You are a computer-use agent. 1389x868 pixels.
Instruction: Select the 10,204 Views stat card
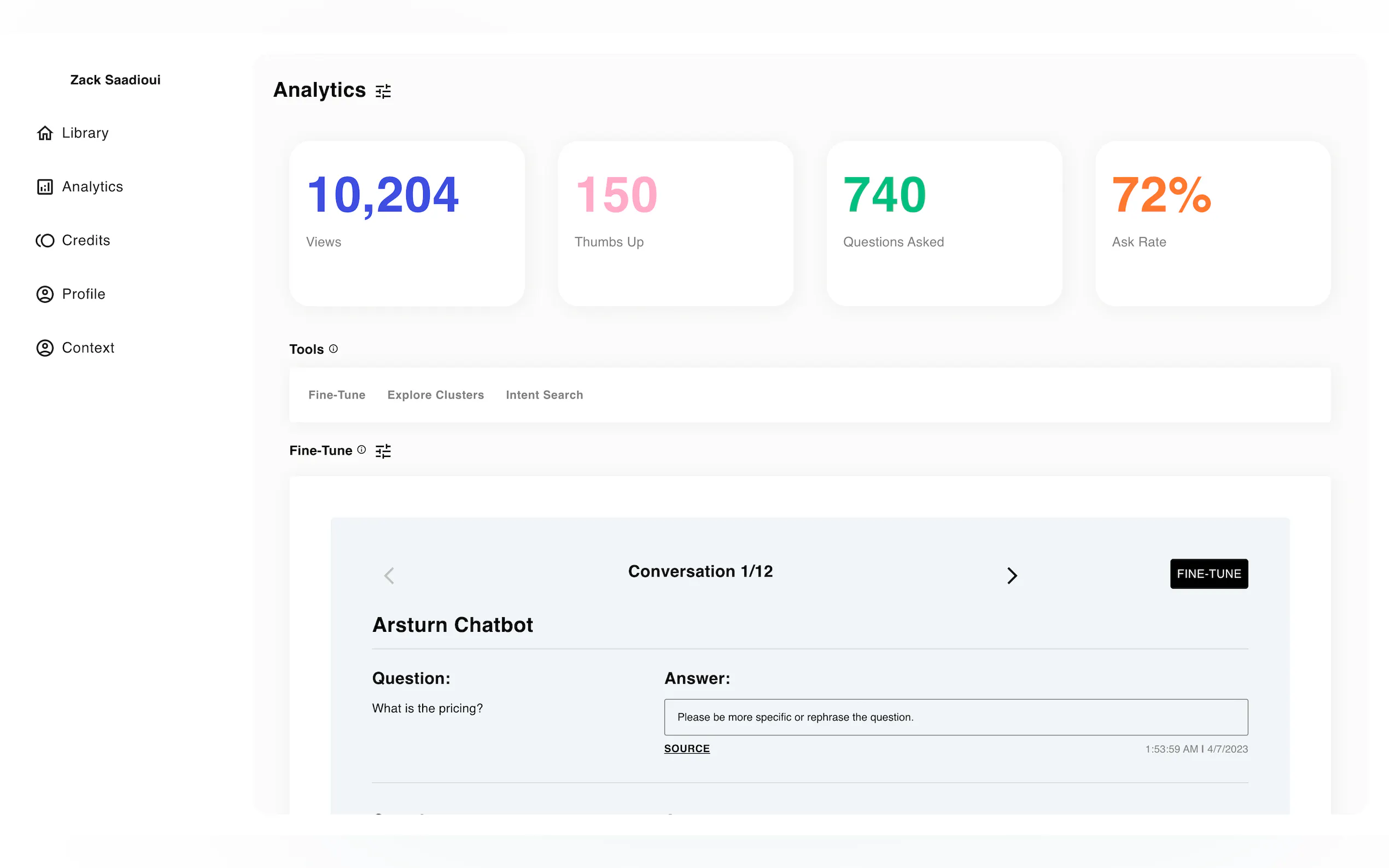(406, 224)
